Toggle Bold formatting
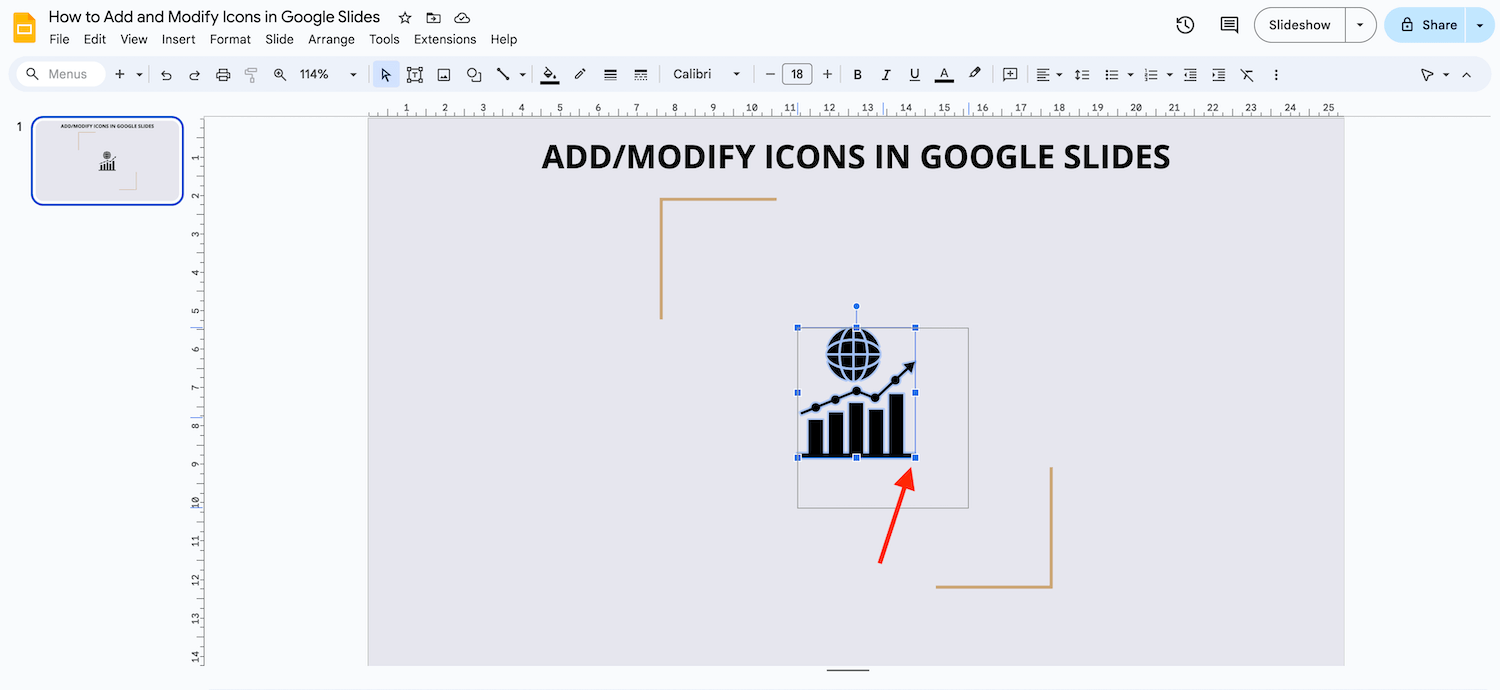The image size is (1500, 690). [x=857, y=75]
